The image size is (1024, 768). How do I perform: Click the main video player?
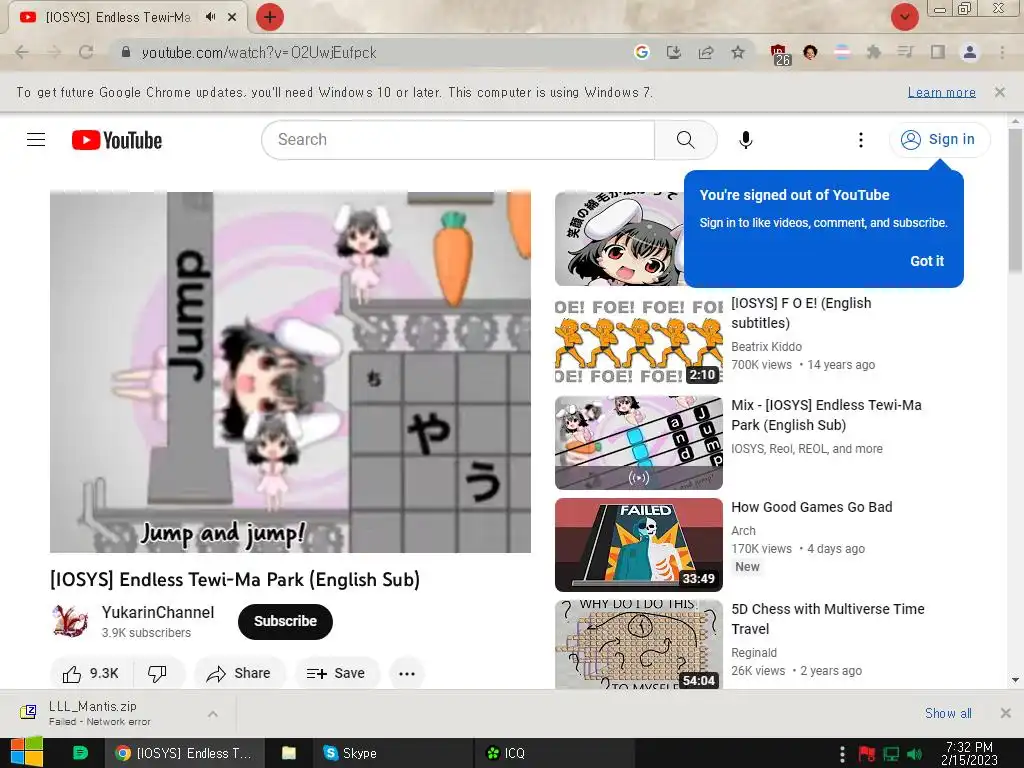[290, 372]
